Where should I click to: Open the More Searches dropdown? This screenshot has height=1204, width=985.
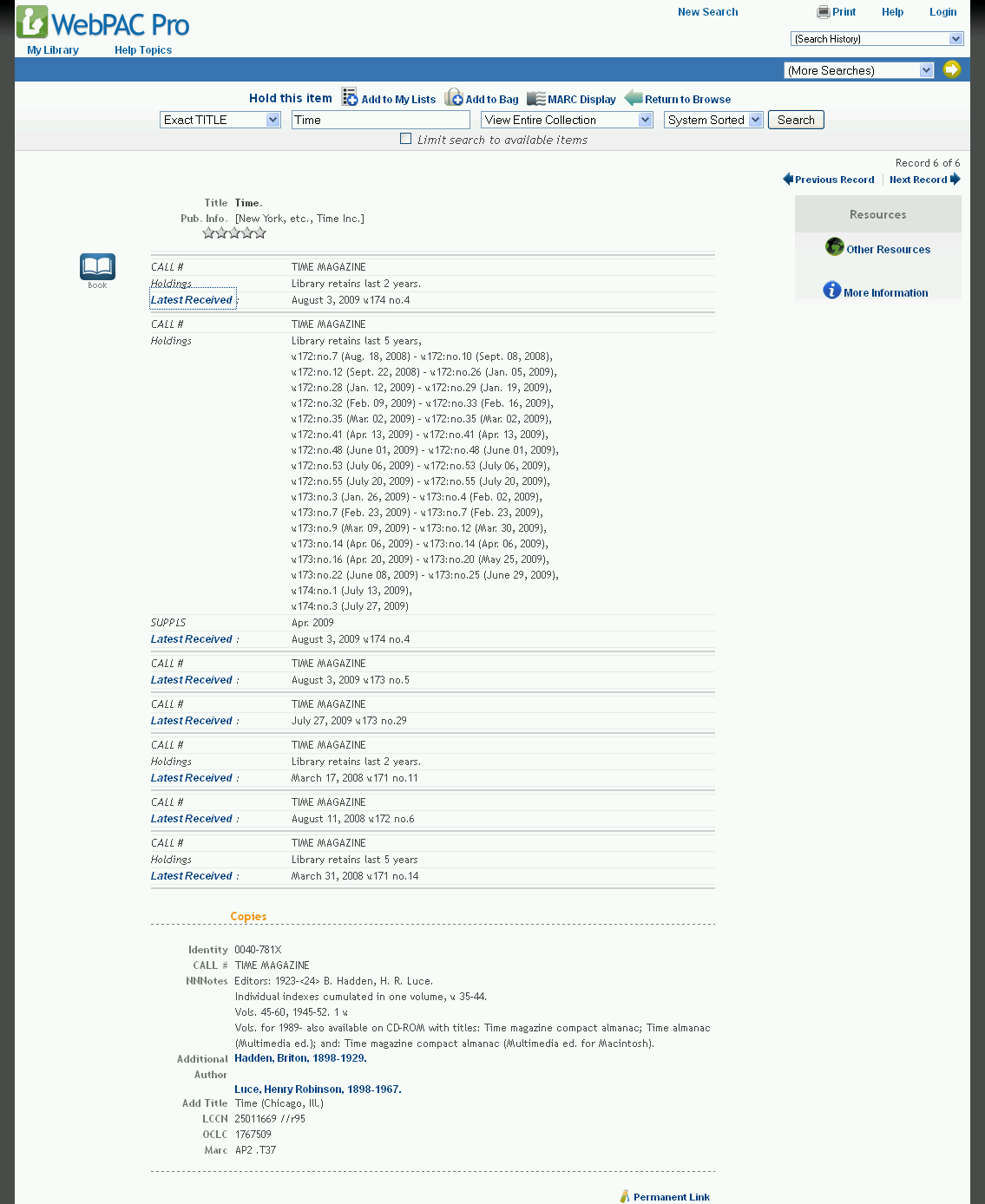tap(858, 70)
